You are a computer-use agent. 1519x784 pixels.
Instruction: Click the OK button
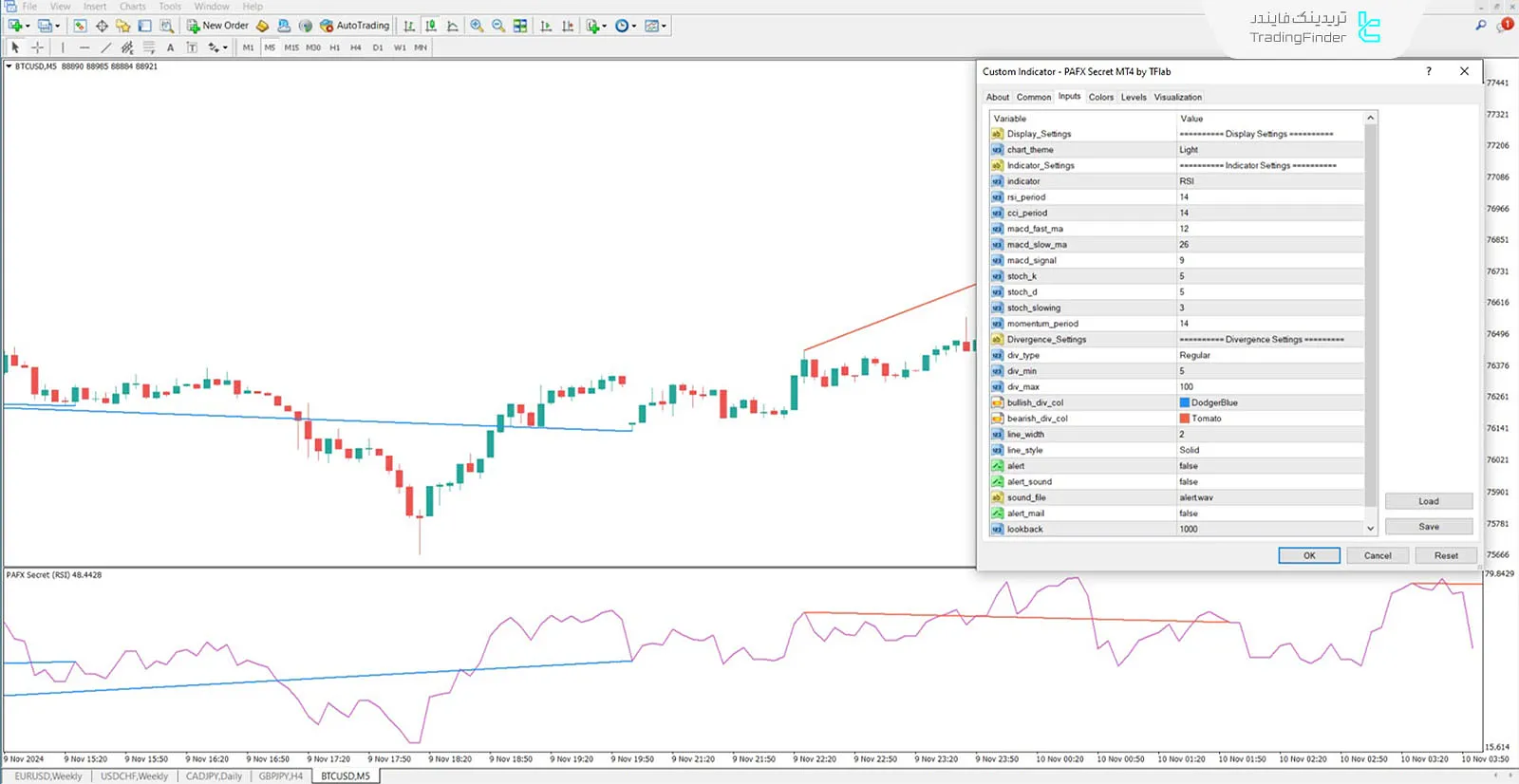pos(1308,556)
